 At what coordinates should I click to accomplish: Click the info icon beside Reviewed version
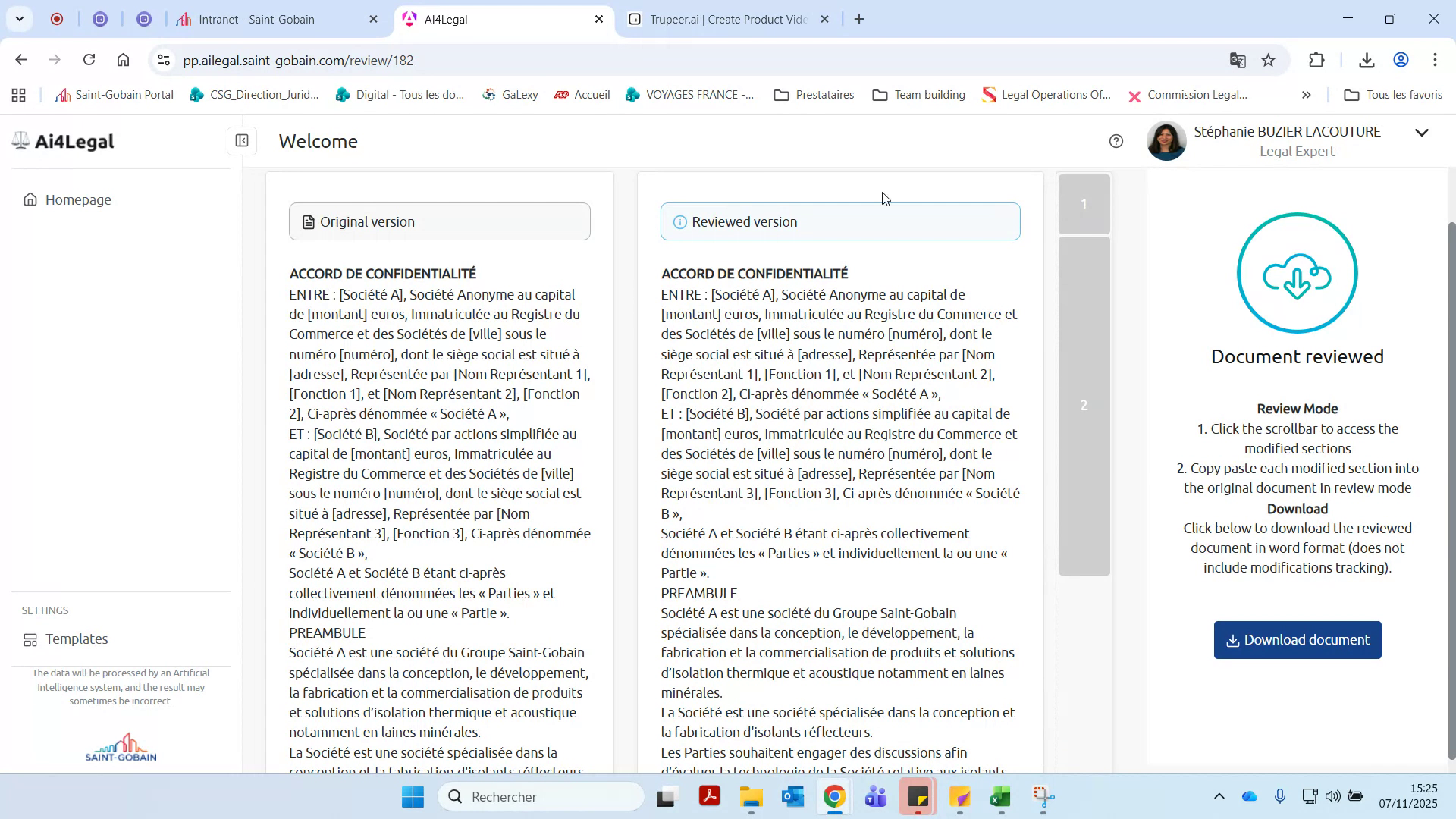coord(679,221)
